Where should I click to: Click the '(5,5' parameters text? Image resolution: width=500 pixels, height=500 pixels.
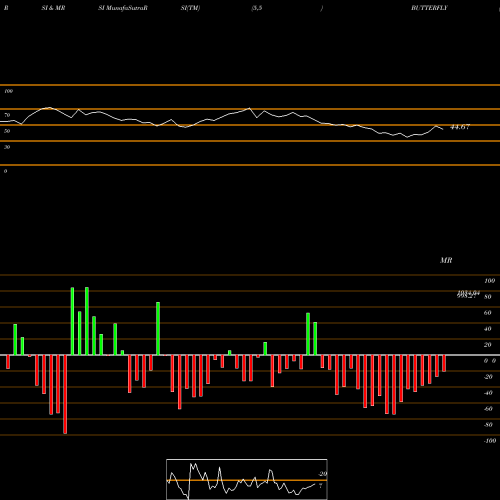[257, 8]
